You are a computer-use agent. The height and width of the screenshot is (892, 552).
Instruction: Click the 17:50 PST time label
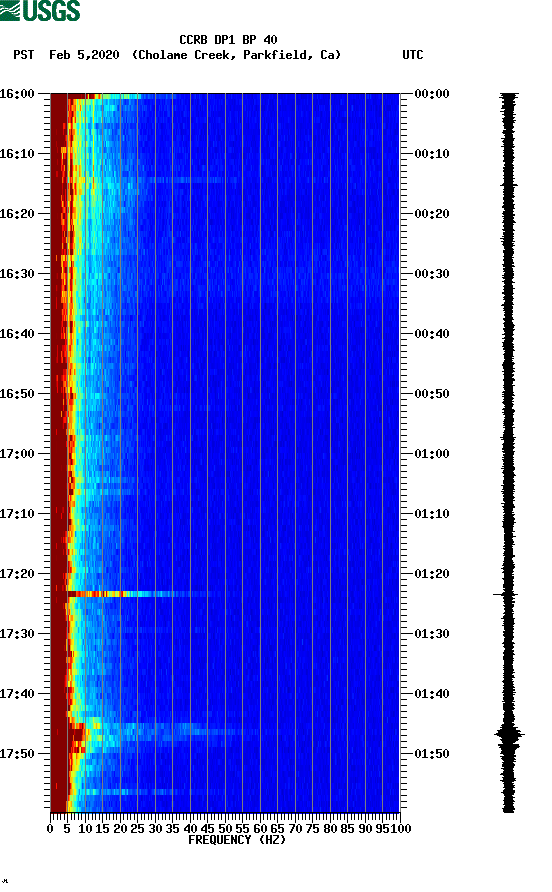(x=17, y=754)
